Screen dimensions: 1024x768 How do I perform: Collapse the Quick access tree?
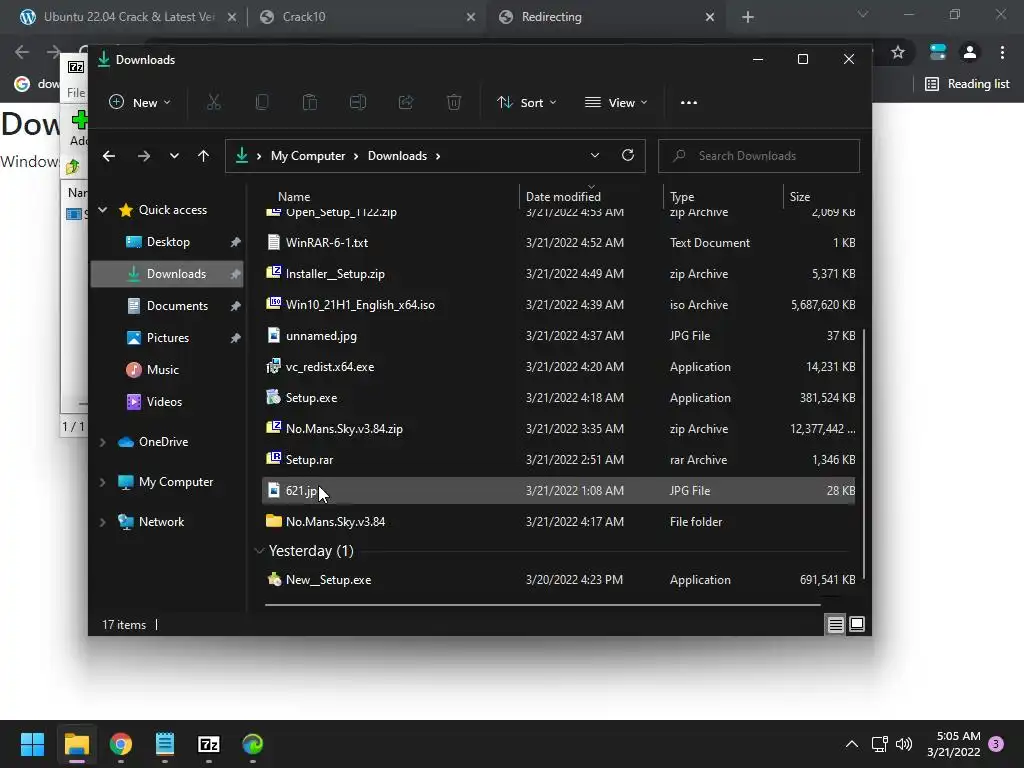[x=103, y=210]
